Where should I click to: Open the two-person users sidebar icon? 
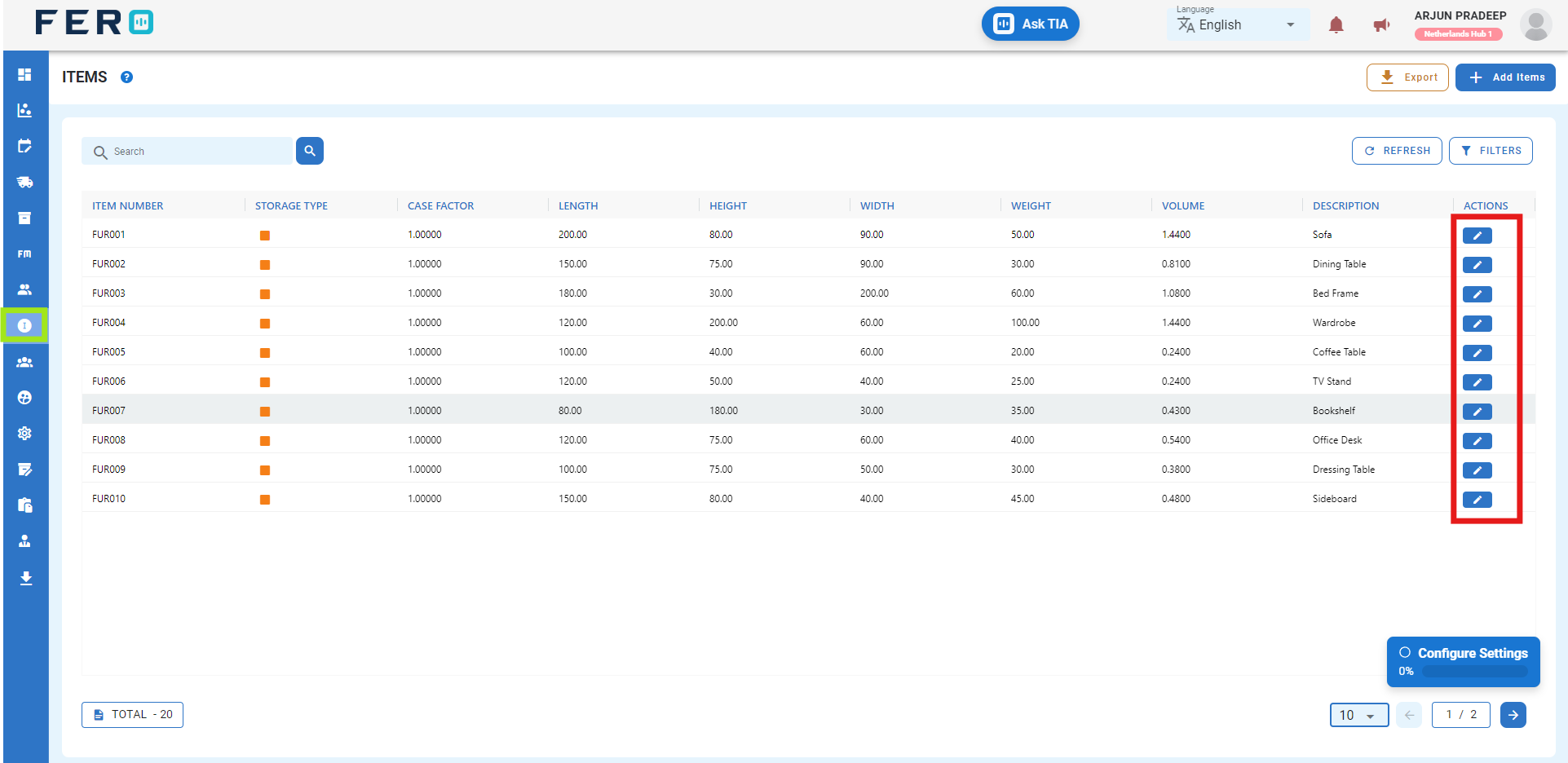point(24,289)
